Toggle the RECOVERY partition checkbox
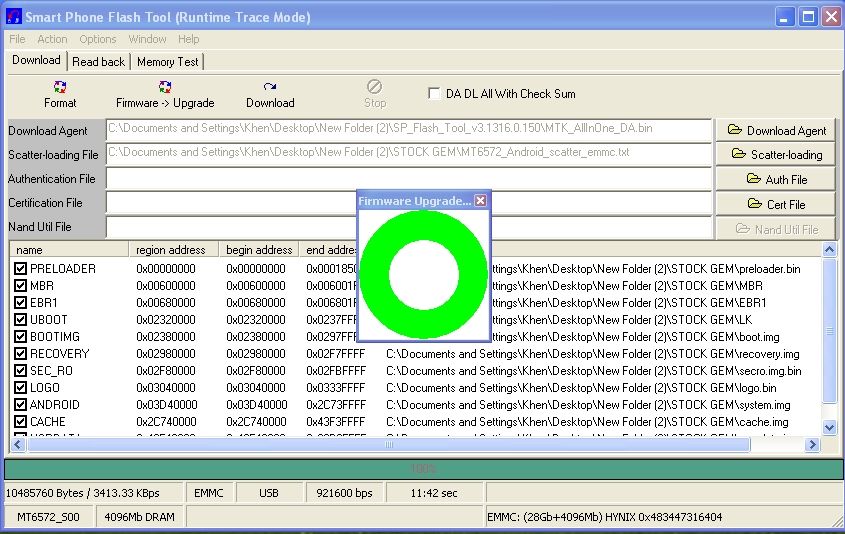 (21, 354)
